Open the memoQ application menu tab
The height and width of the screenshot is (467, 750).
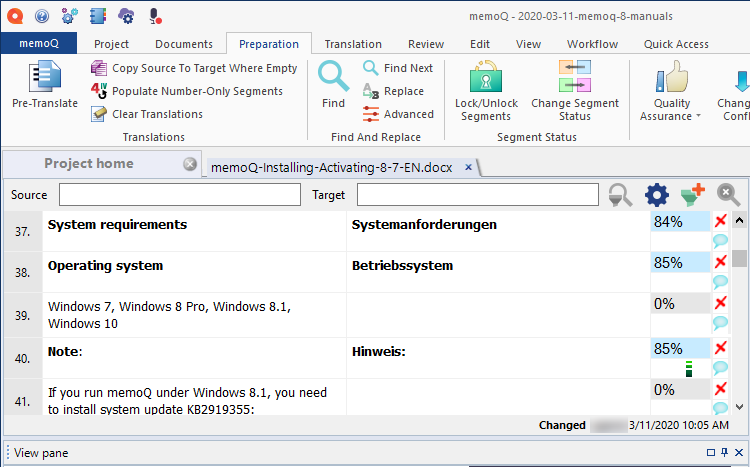pyautogui.click(x=39, y=44)
